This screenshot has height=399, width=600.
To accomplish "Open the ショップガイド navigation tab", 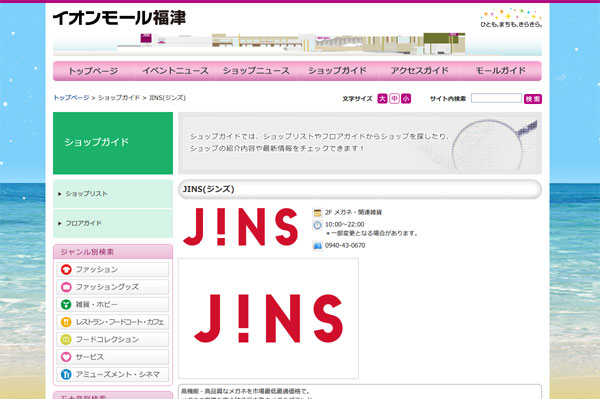I will coord(338,71).
